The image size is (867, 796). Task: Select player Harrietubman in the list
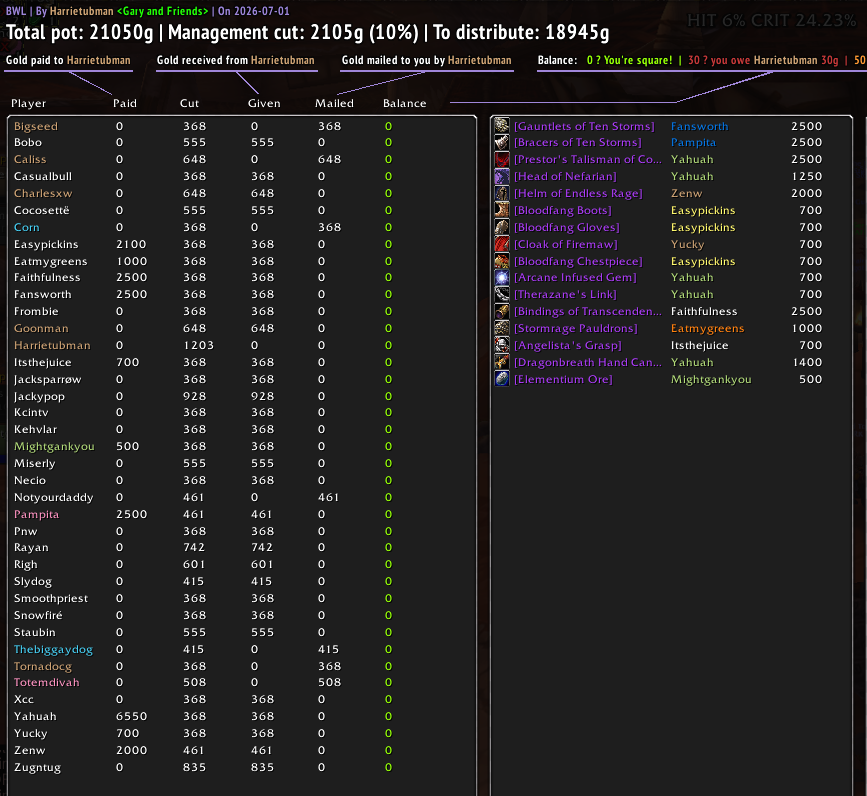click(52, 345)
